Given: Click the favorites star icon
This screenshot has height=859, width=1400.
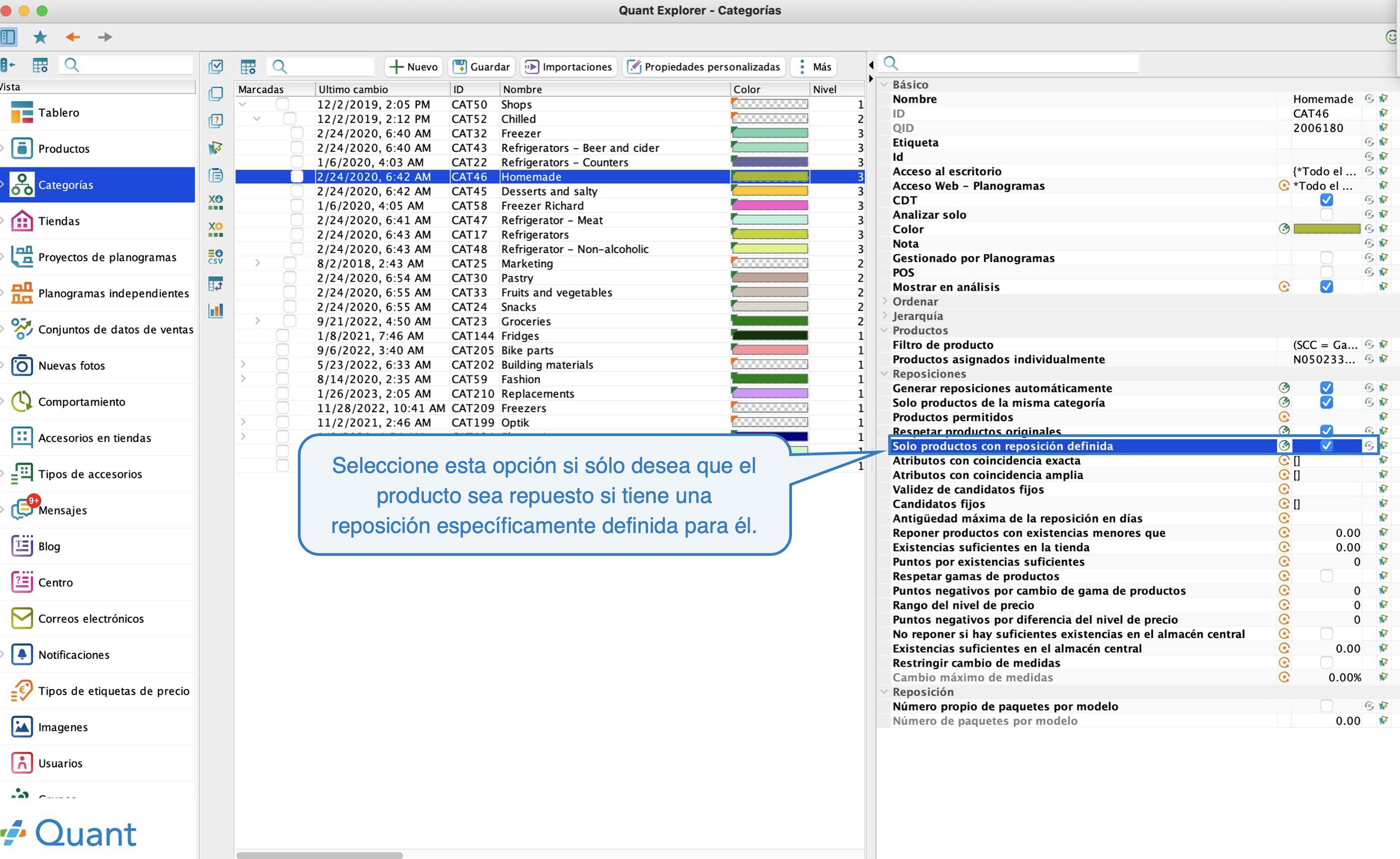Looking at the screenshot, I should point(40,37).
